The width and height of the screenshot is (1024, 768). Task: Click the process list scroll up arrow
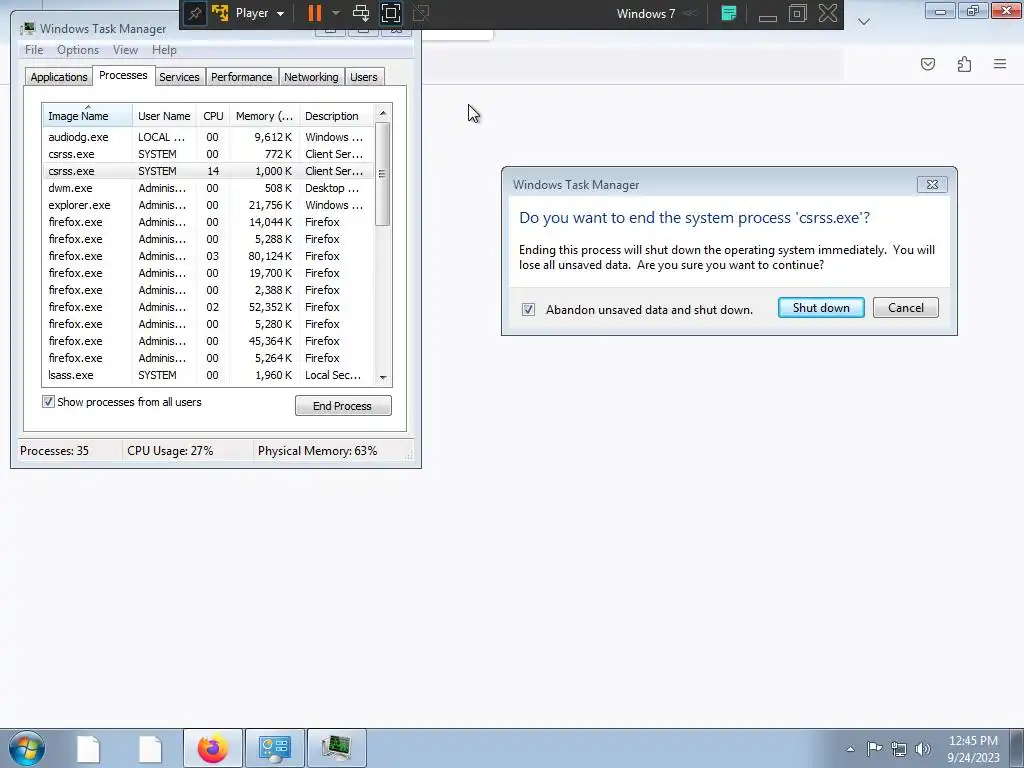coord(383,113)
